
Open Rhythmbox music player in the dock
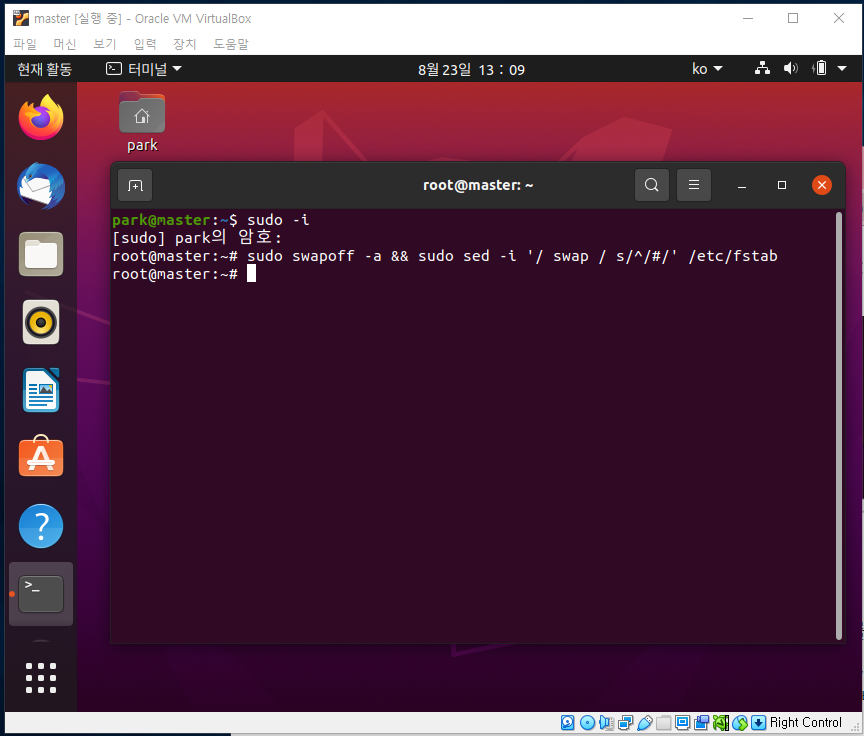[41, 322]
